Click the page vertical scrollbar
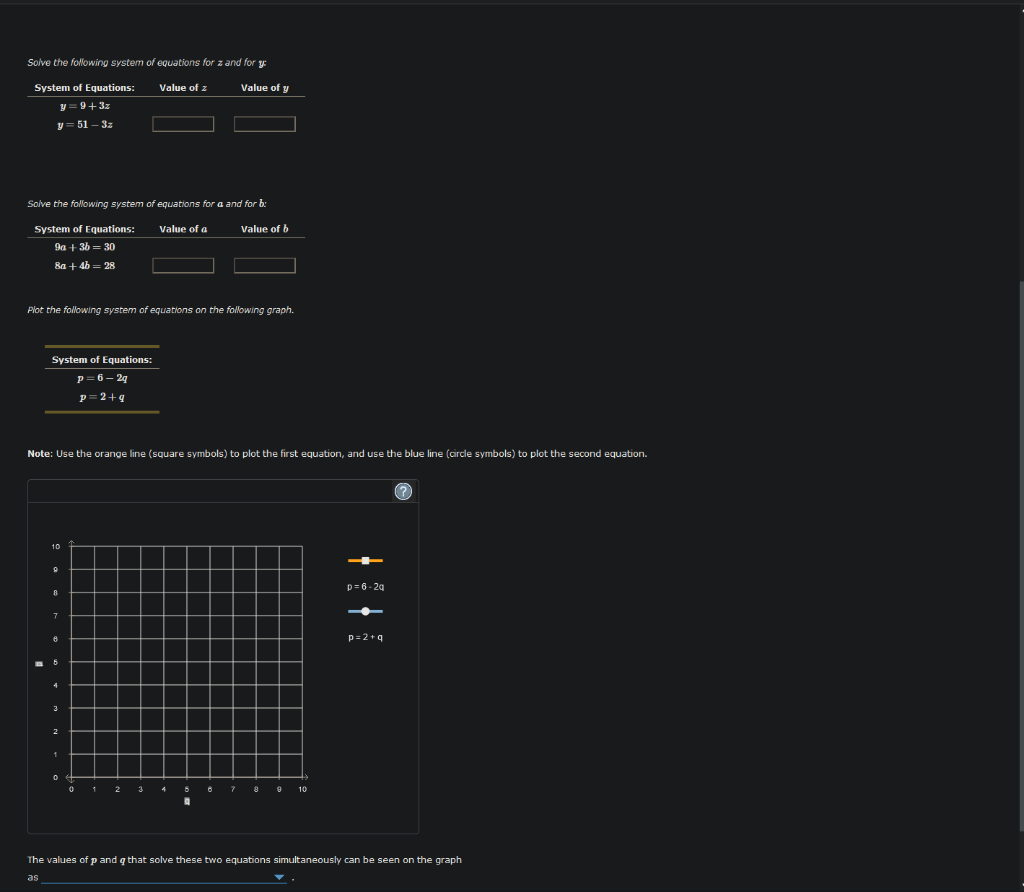This screenshot has height=892, width=1024. 1021,555
